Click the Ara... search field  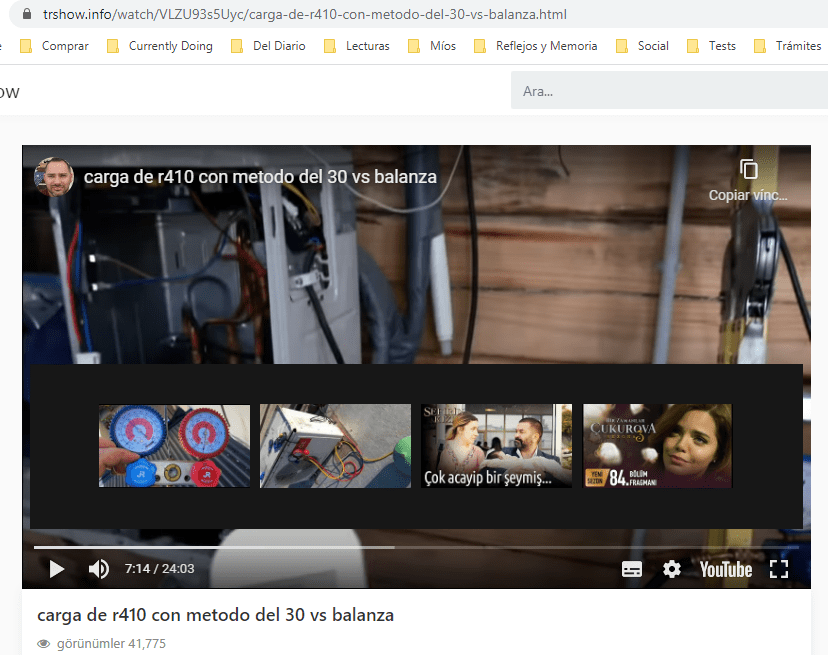pyautogui.click(x=669, y=91)
